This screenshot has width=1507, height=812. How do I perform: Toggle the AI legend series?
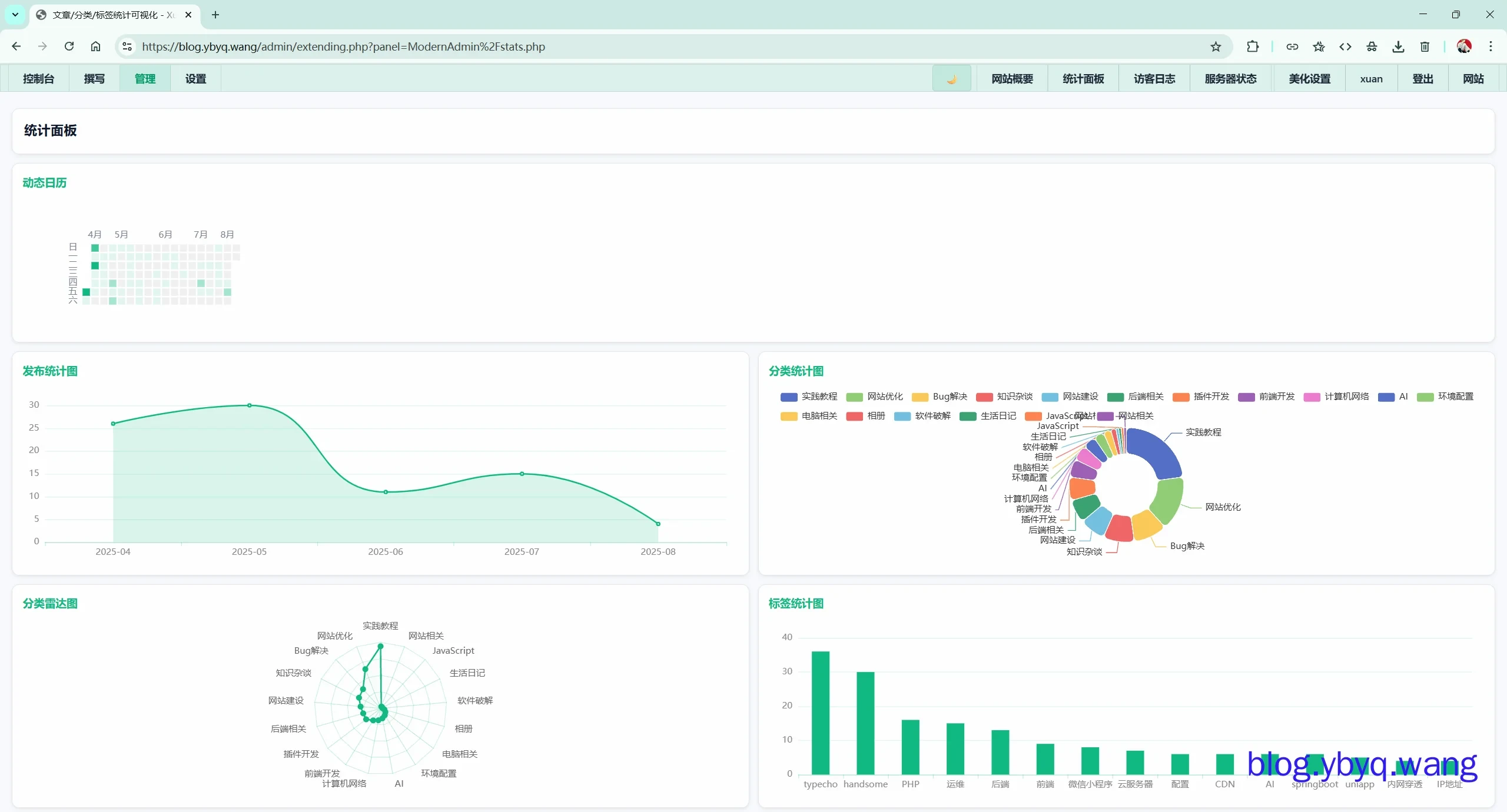[x=1393, y=397]
